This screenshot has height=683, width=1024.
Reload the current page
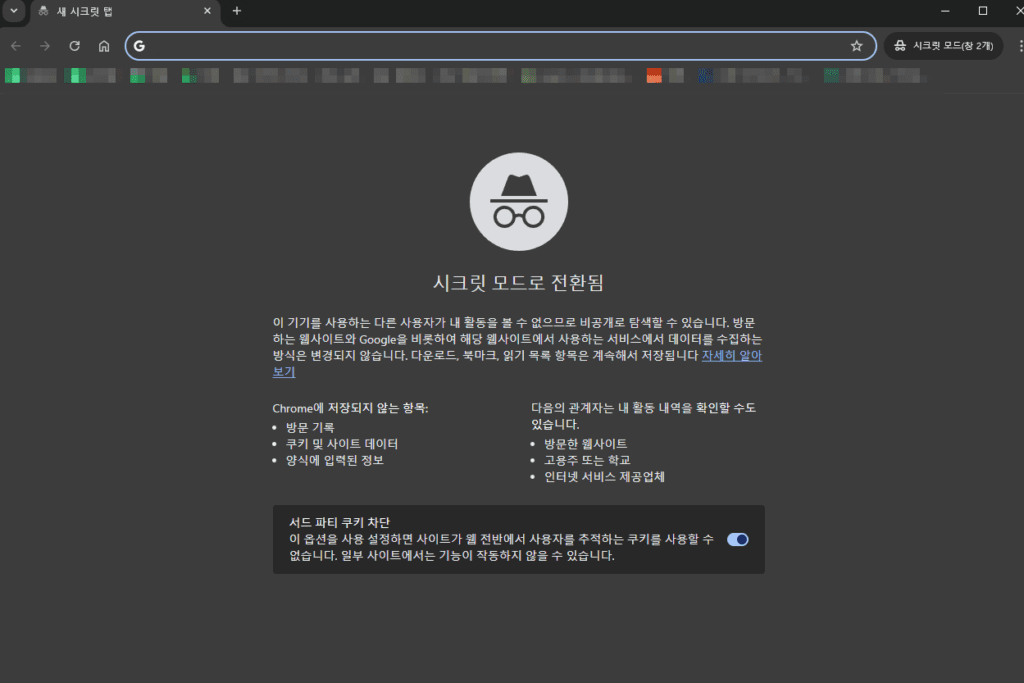click(74, 46)
